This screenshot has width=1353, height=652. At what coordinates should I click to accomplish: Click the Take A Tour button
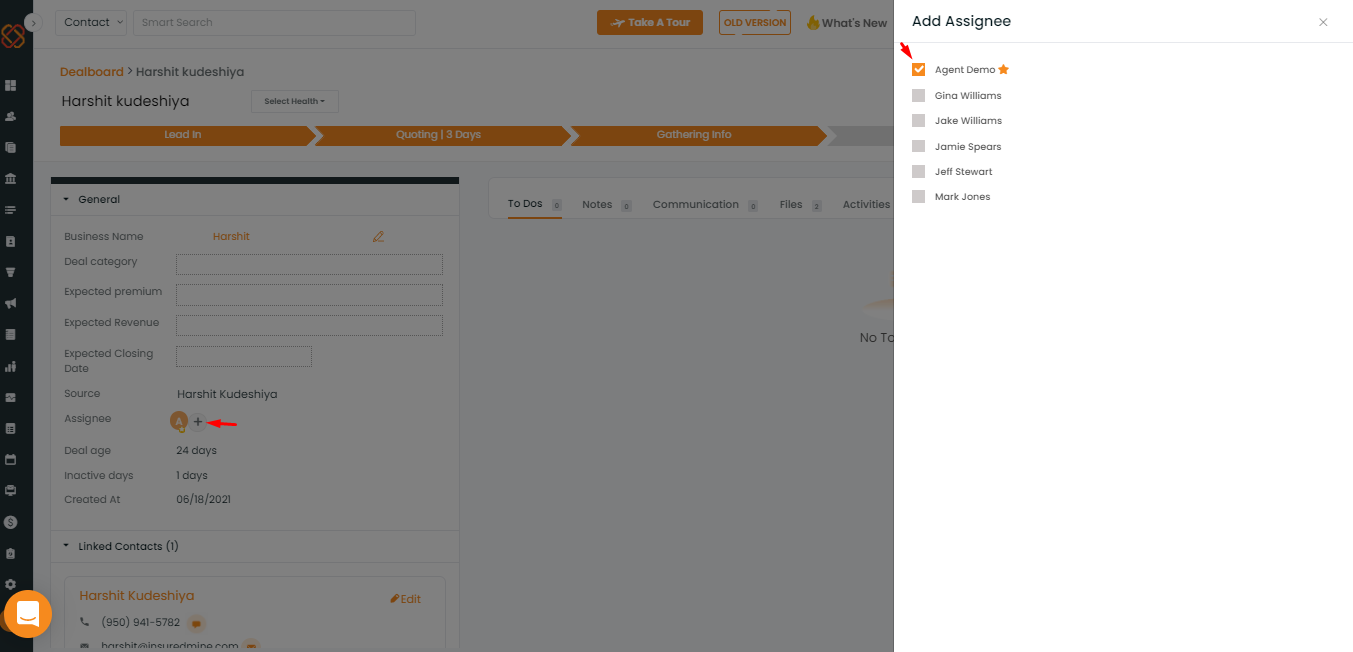click(650, 22)
